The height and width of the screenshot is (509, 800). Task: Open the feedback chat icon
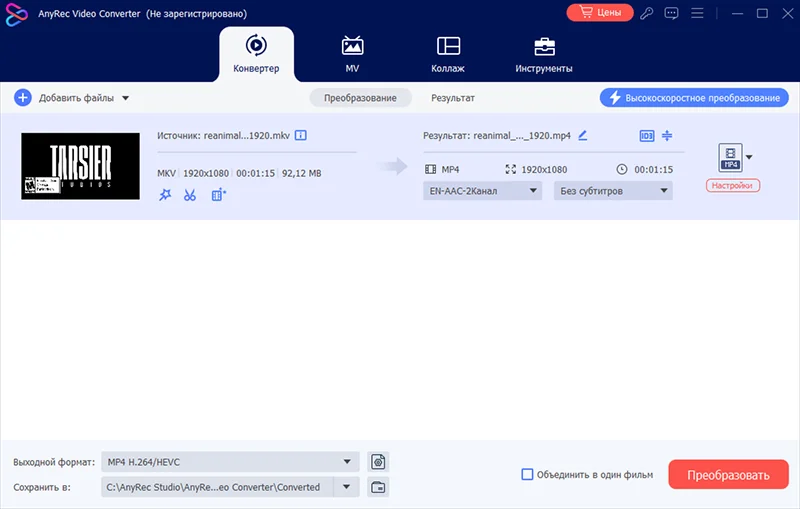click(x=671, y=13)
